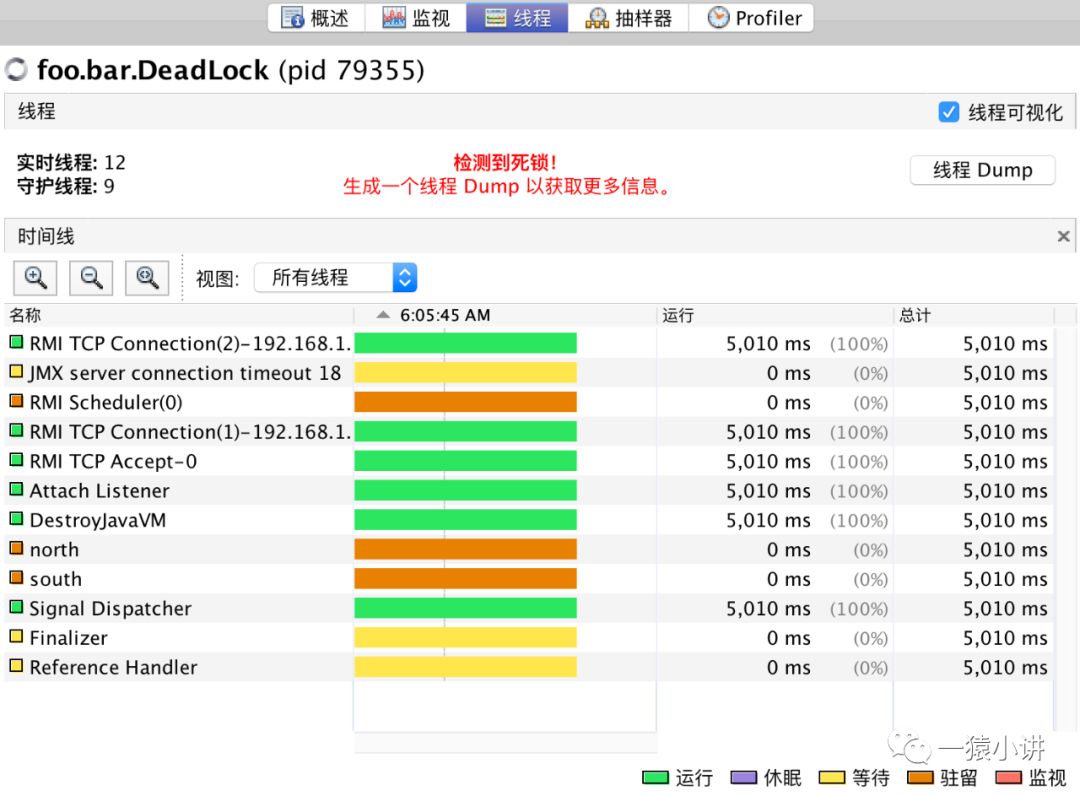Click the 概述 overview tab
The width and height of the screenshot is (1080, 796).
(316, 18)
